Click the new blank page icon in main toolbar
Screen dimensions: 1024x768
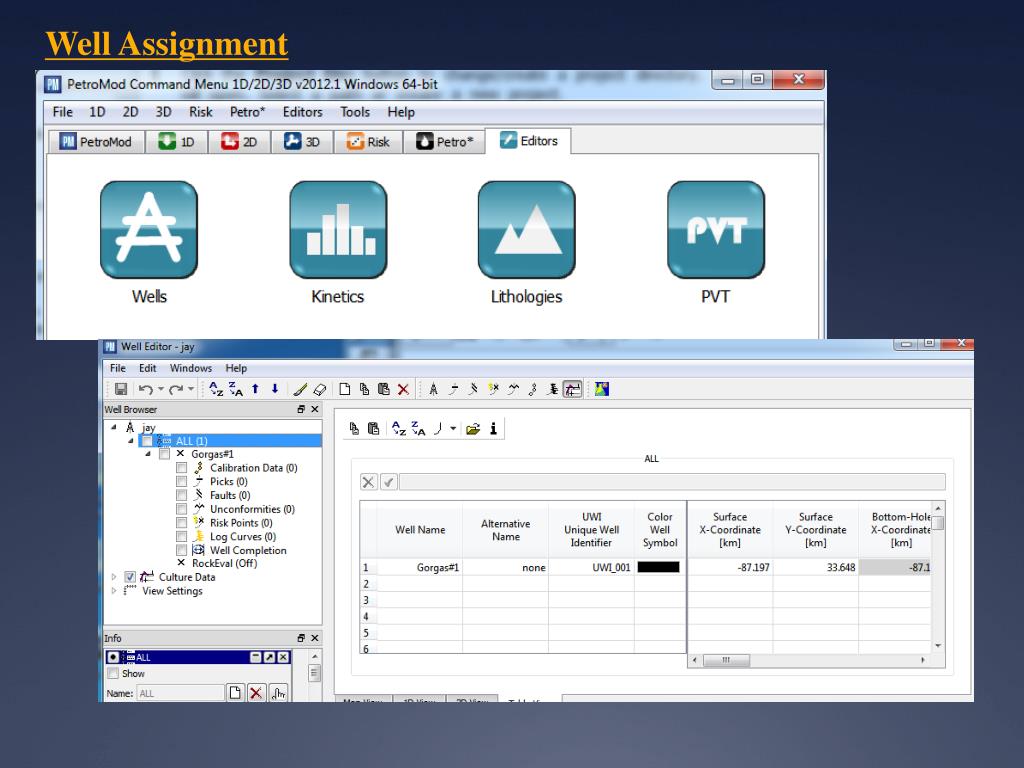345,389
